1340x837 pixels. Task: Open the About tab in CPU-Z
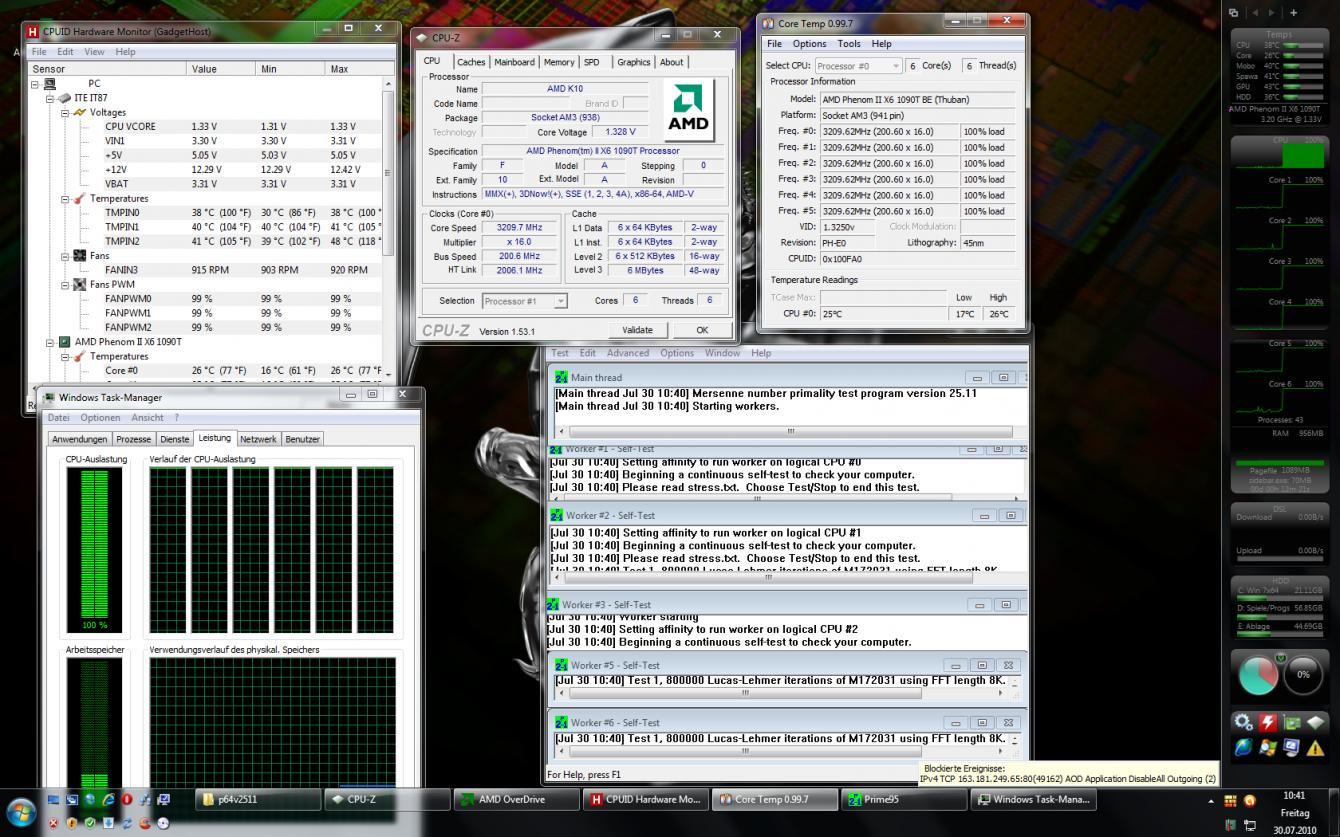[x=671, y=62]
